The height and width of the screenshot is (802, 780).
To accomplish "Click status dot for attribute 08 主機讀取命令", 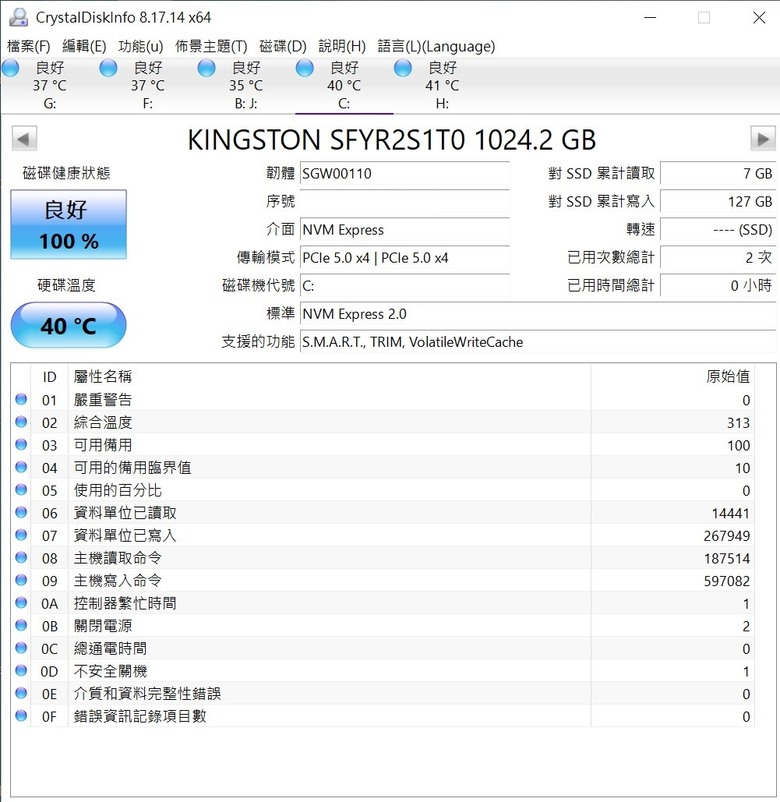I will (21, 557).
